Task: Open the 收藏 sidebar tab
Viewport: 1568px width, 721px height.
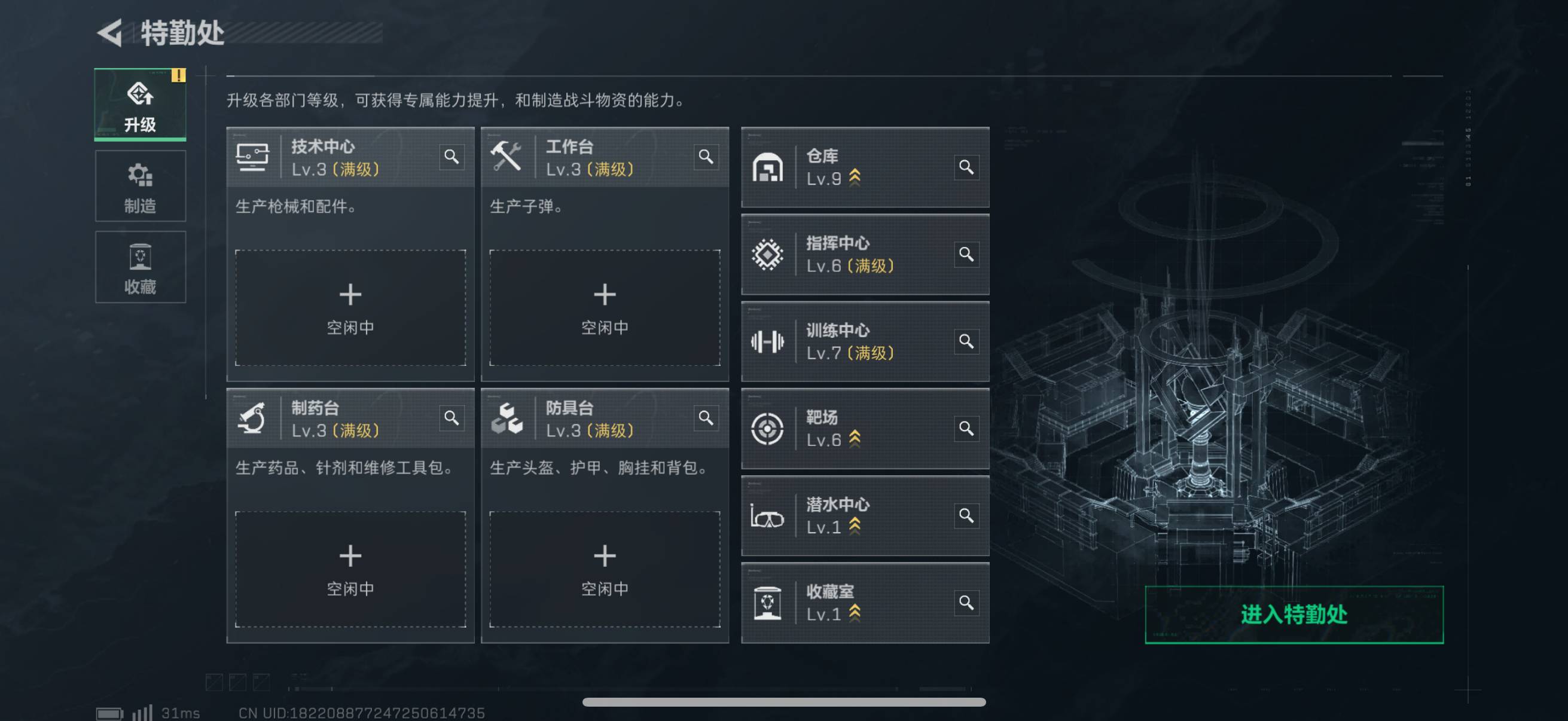Action: point(141,267)
